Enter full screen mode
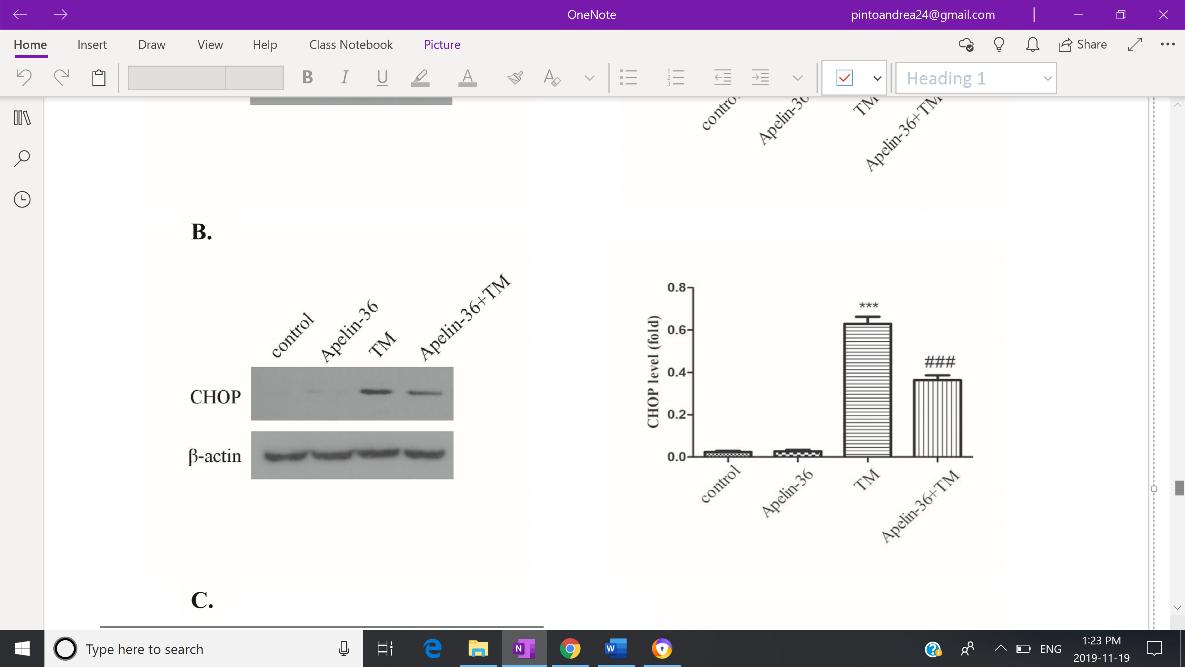The image size is (1185, 667). coord(1135,45)
